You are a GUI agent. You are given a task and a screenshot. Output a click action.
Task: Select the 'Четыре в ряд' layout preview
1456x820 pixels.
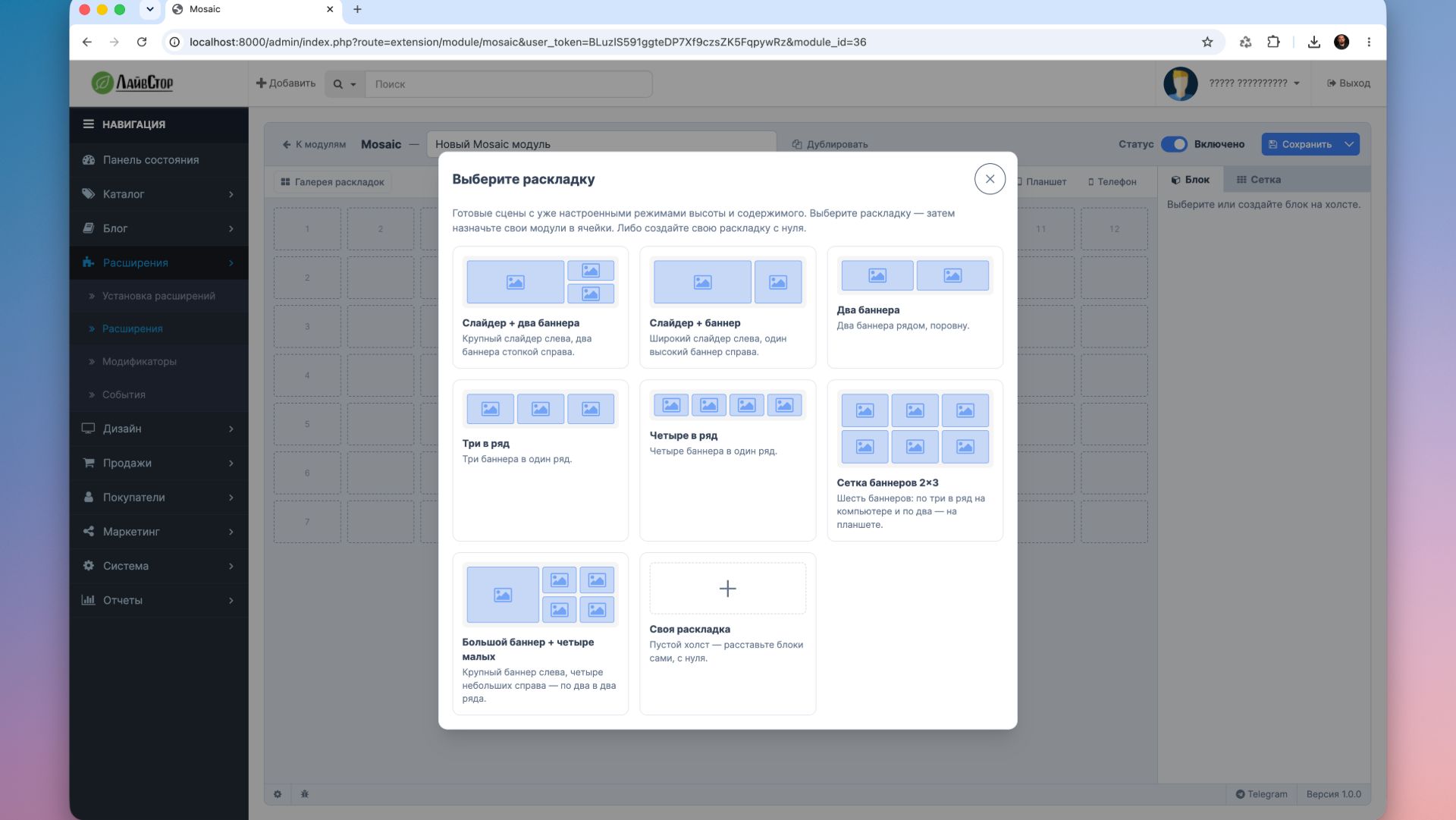(x=727, y=405)
